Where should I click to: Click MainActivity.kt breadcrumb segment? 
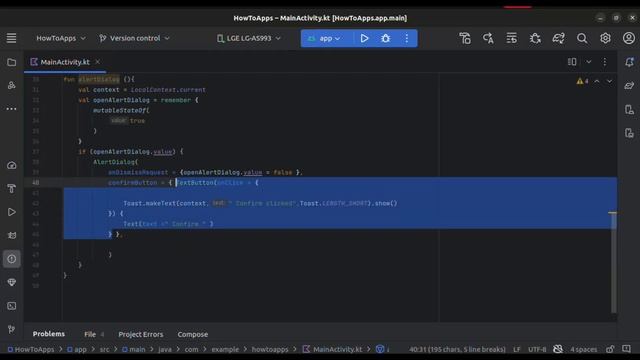(333, 349)
